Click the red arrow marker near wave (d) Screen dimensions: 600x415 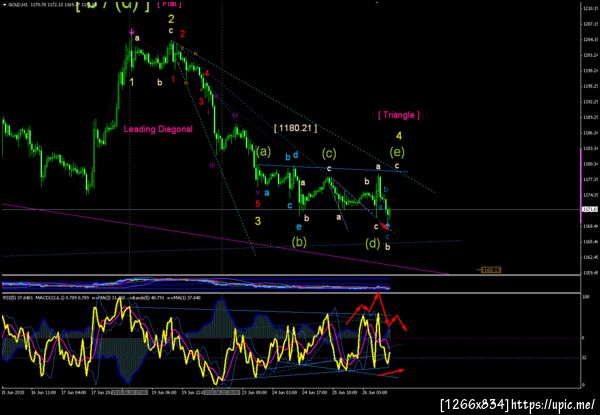384,226
